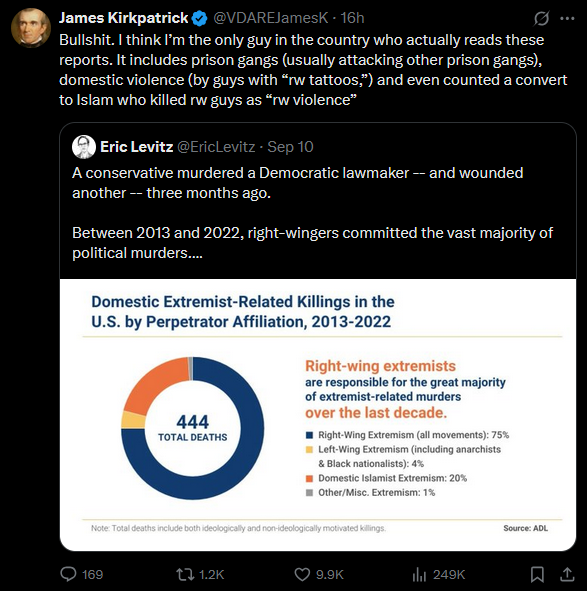The image size is (587, 591).
Task: Click the Eric Levitz display name
Action: (136, 147)
